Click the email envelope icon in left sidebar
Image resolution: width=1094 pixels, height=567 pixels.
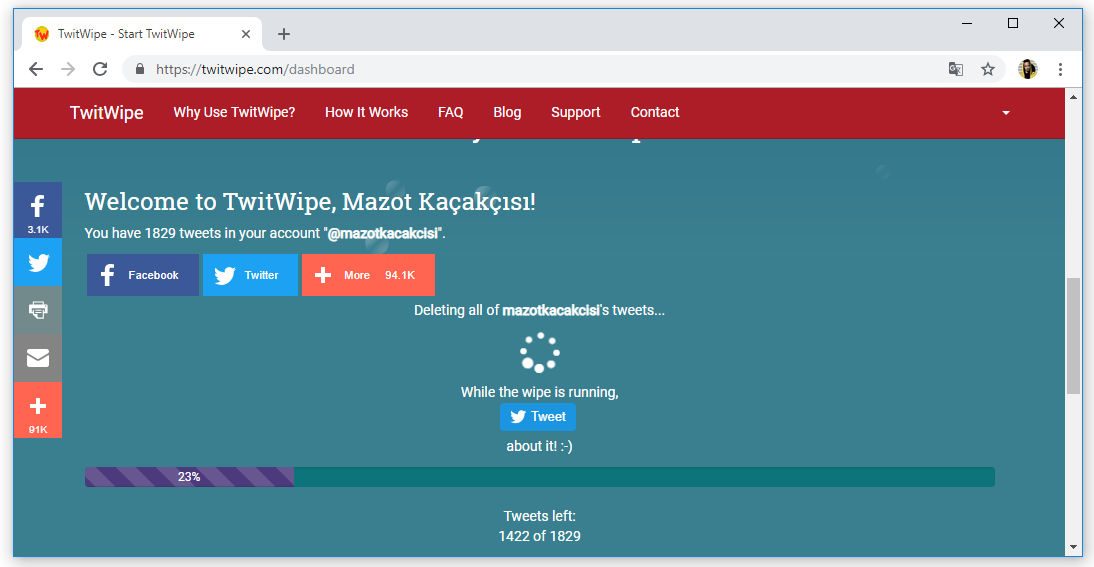tap(38, 358)
